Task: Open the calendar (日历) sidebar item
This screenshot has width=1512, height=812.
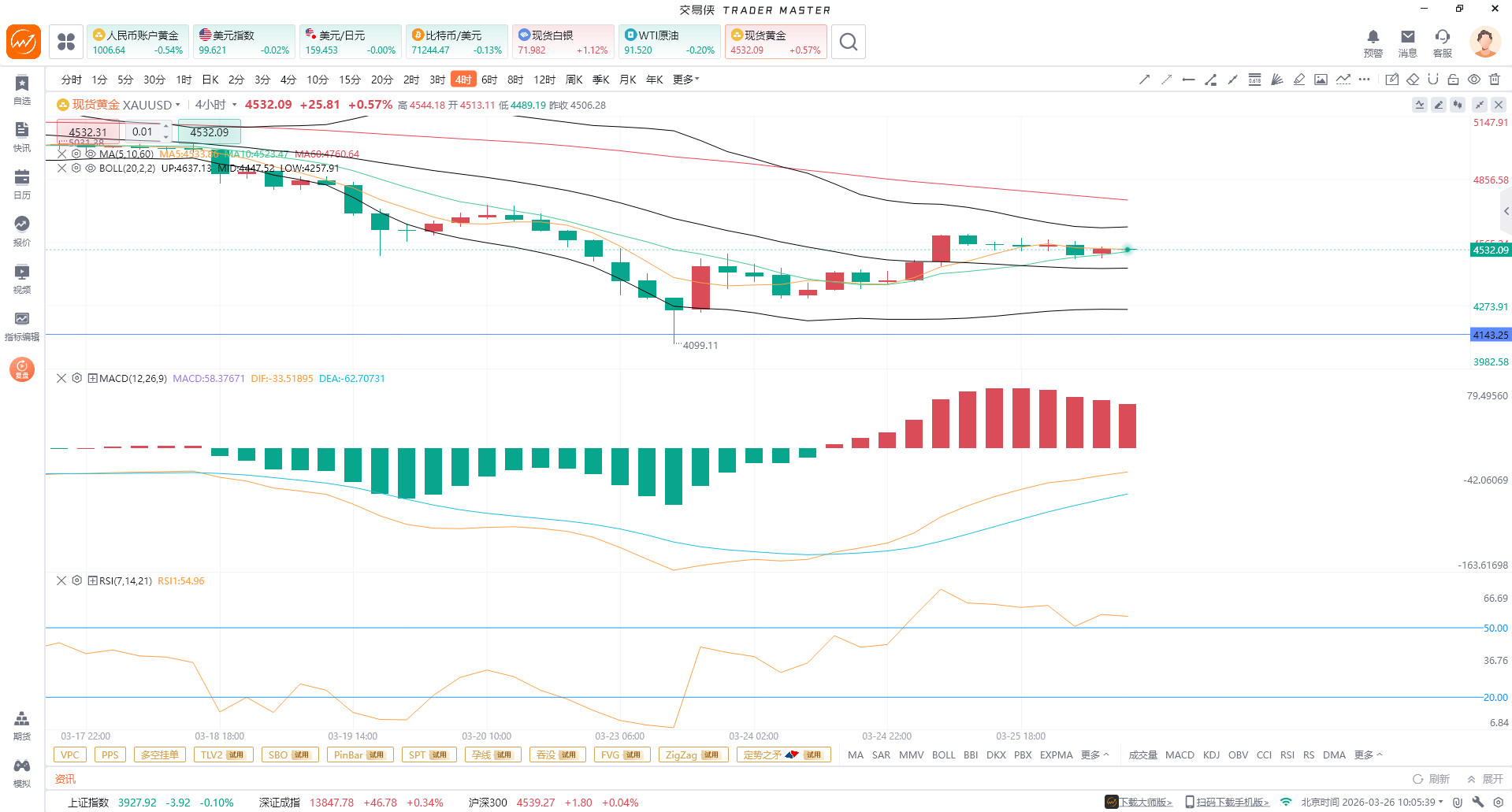Action: [x=22, y=184]
